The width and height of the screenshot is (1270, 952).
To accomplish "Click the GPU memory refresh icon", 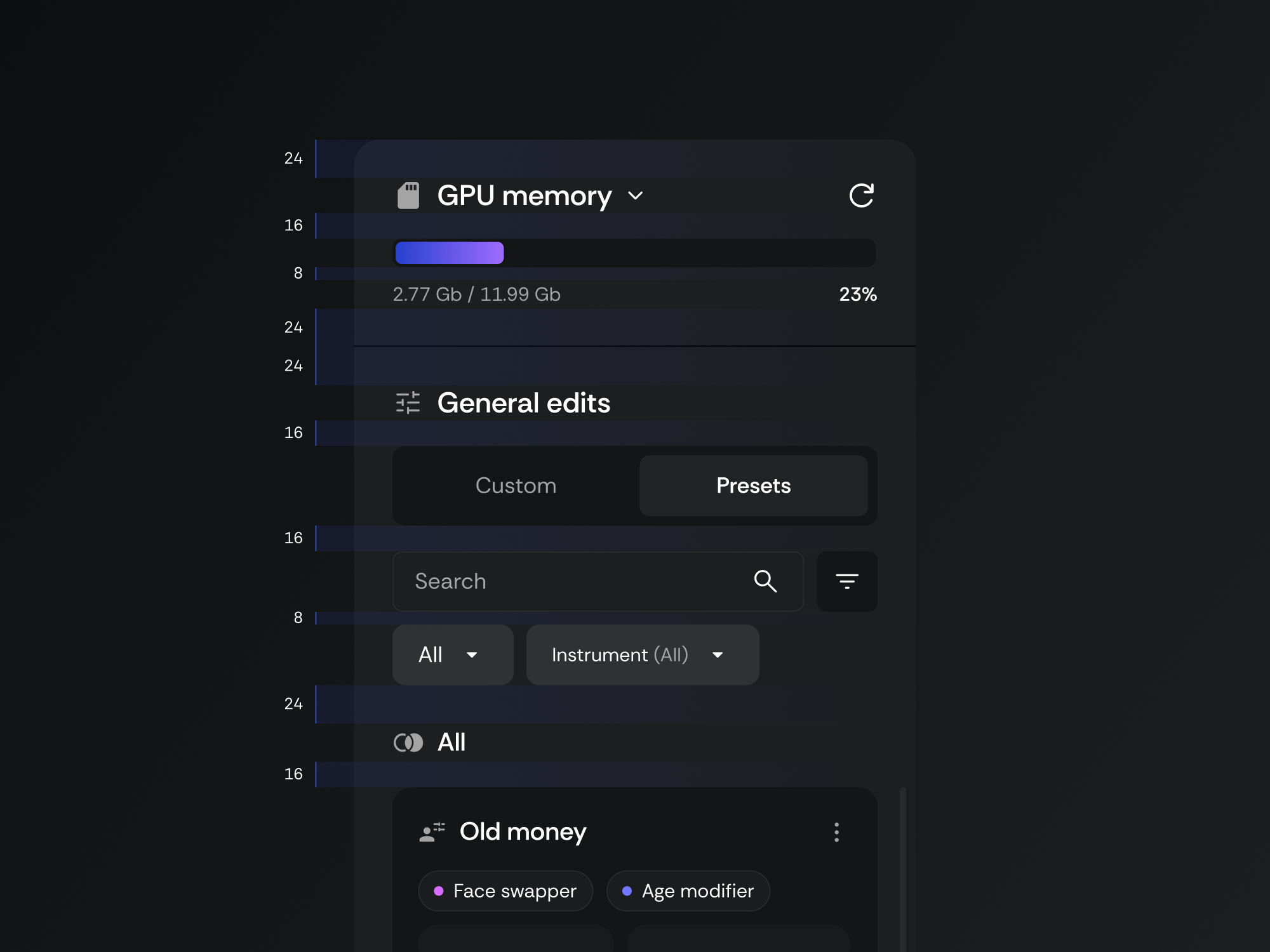I will click(x=861, y=195).
